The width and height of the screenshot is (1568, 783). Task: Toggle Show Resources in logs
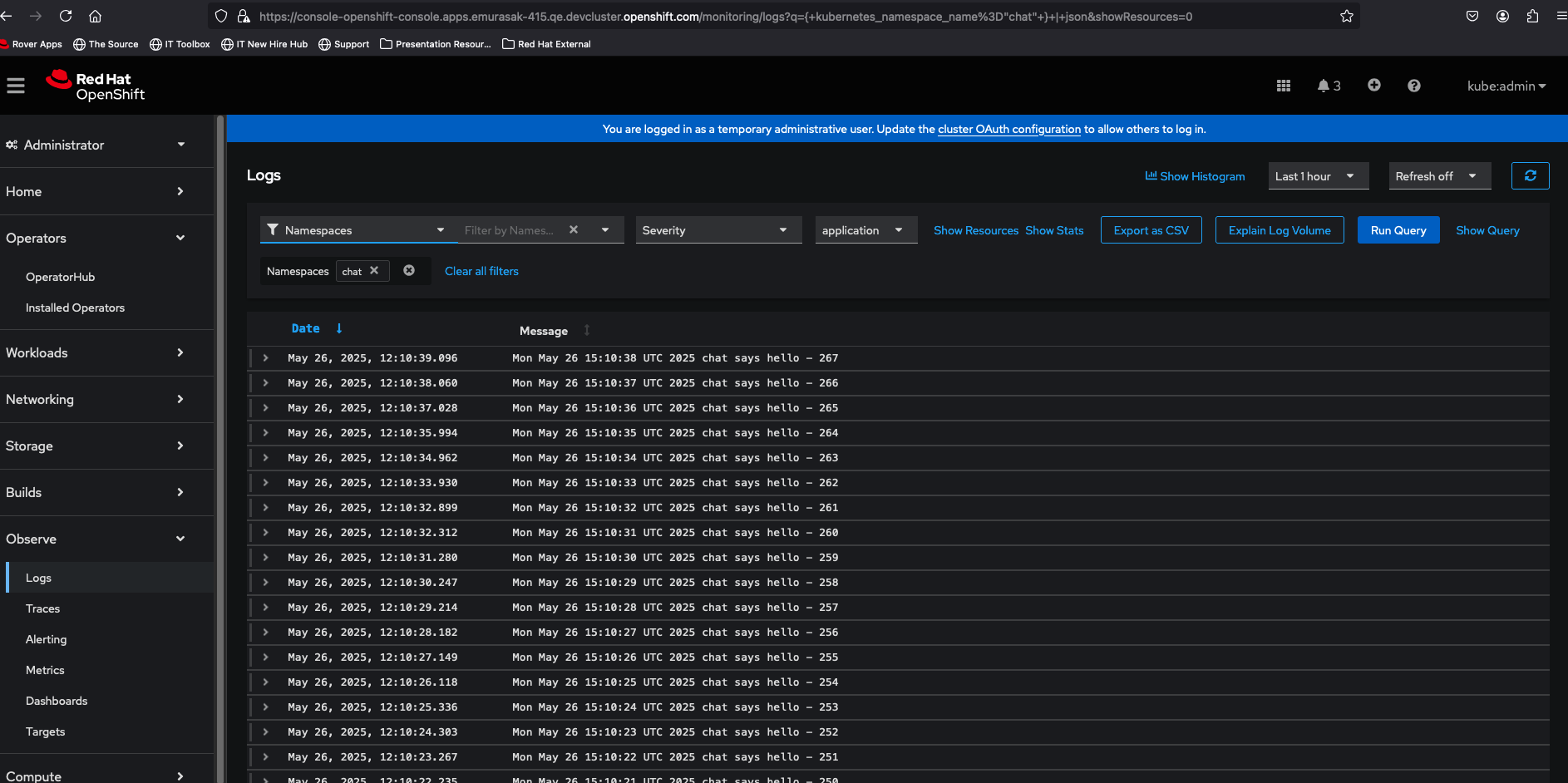tap(975, 230)
